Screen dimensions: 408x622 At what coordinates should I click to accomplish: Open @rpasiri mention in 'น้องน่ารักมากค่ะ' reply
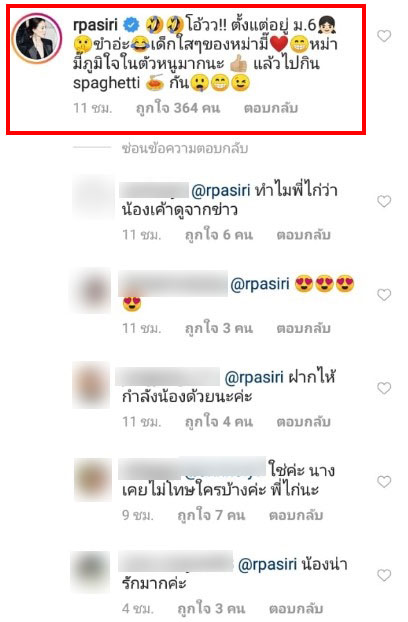pos(268,564)
